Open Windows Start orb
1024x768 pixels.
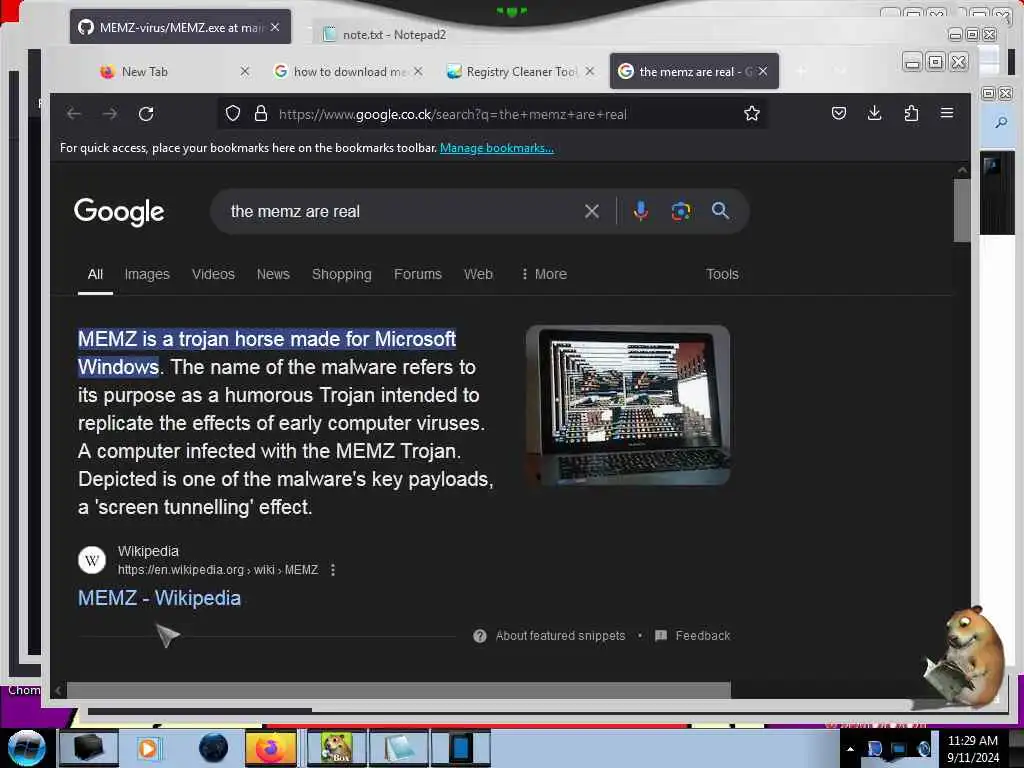click(x=27, y=748)
